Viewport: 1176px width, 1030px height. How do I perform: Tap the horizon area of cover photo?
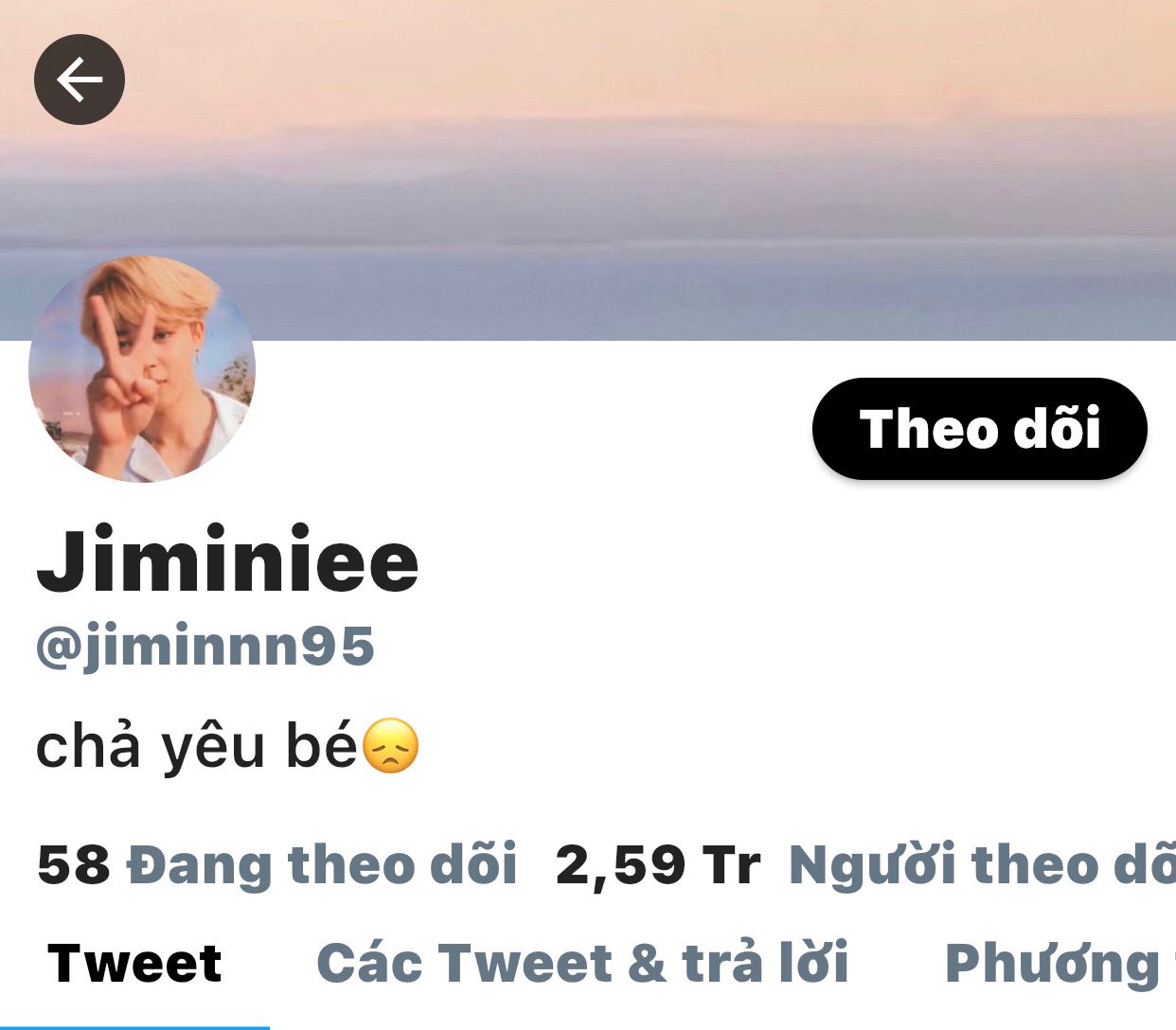tap(588, 237)
